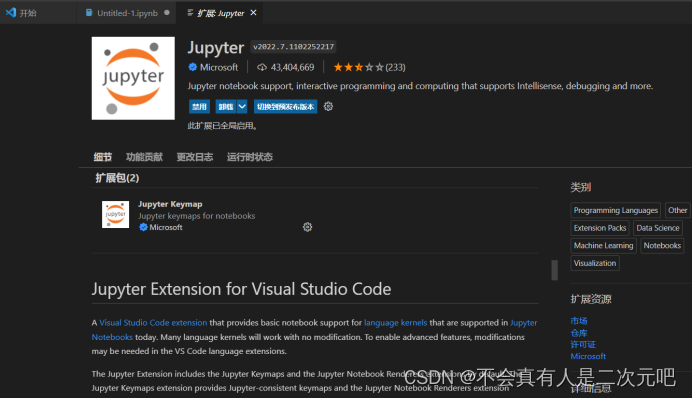The image size is (692, 398).
Task: Select the 更改日志 changelog tab
Action: coord(195,157)
